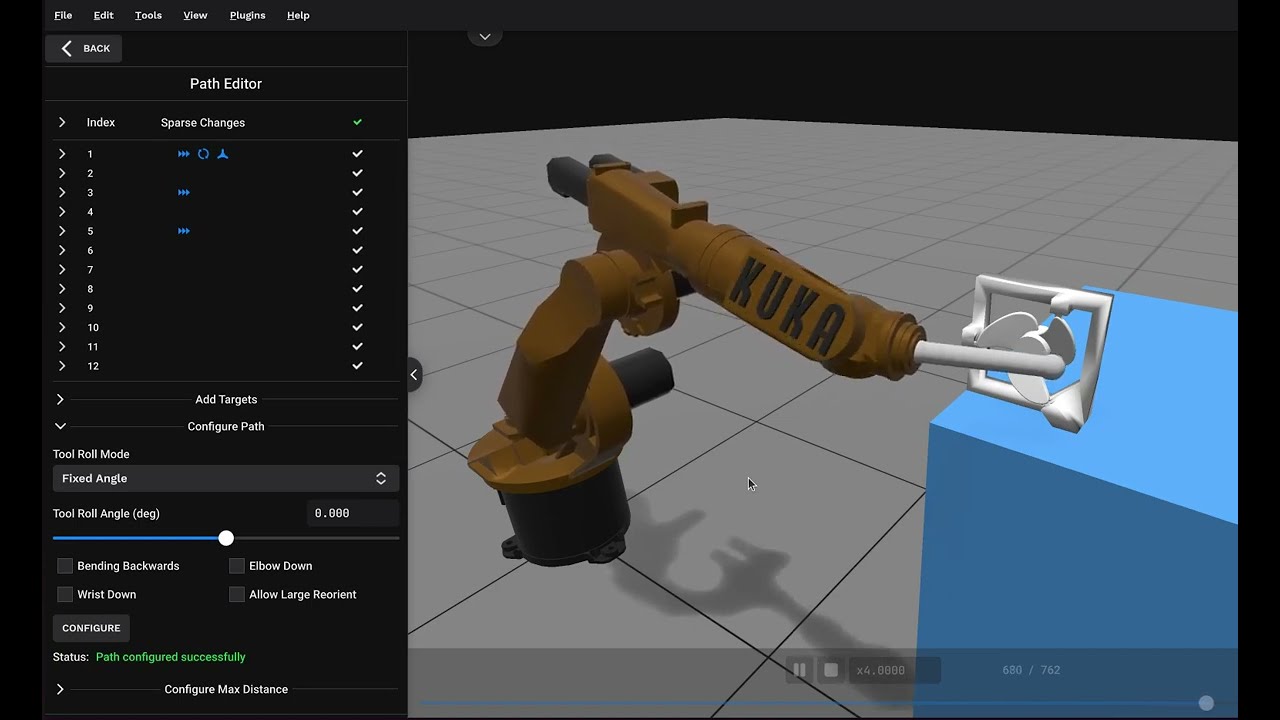Screen dimensions: 1280x720
Task: Click the three-pronged frame icon in row 1
Action: click(x=223, y=154)
